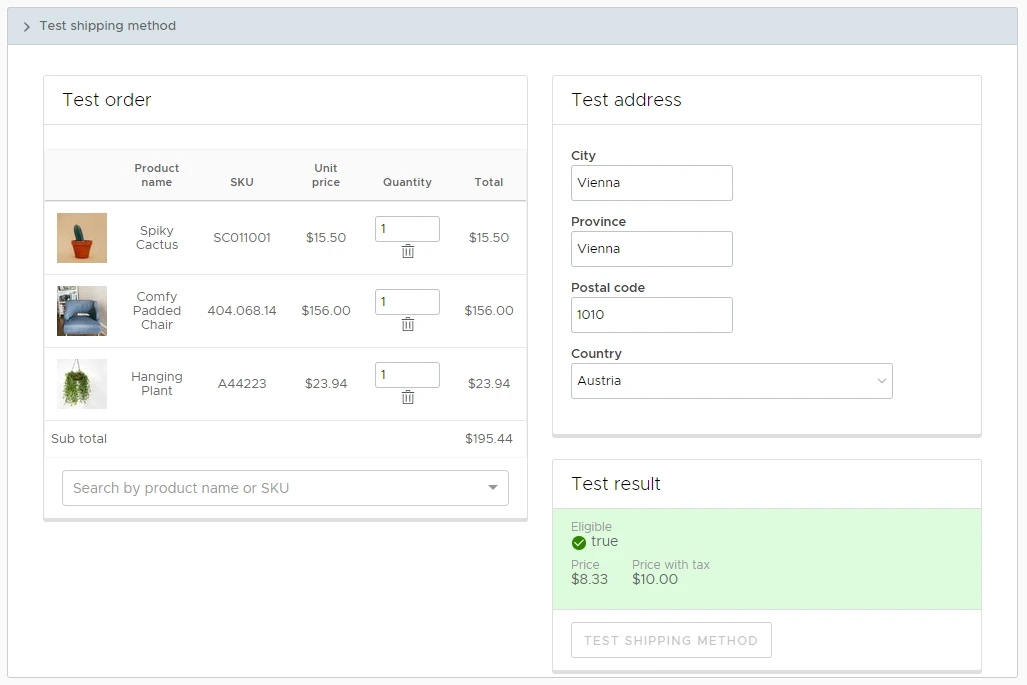The height and width of the screenshot is (685, 1027).
Task: Focus the City input field
Action: [651, 183]
